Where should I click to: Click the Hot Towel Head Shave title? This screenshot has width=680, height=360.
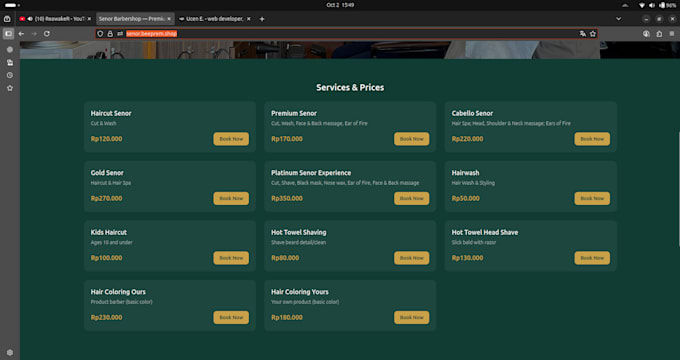[485, 232]
